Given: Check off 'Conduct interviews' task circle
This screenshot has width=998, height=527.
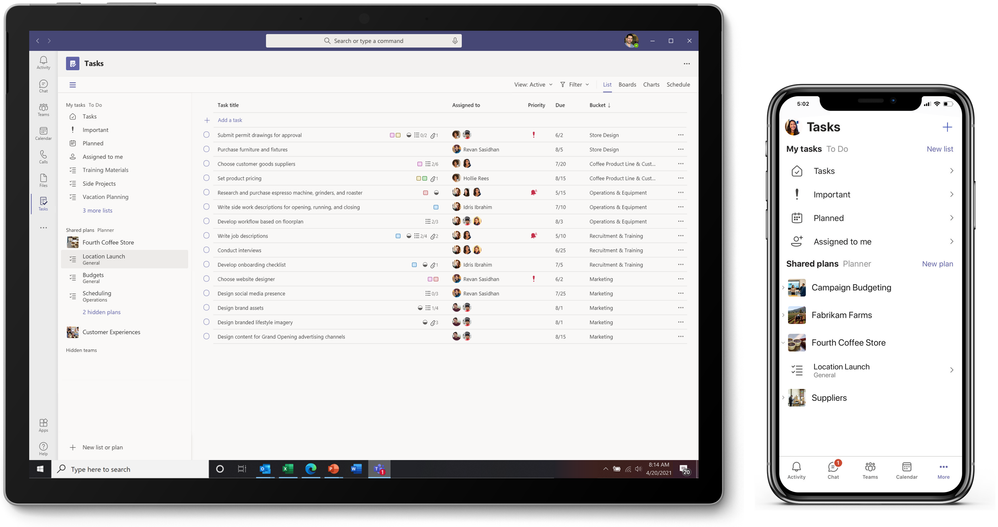Looking at the screenshot, I should [x=206, y=250].
